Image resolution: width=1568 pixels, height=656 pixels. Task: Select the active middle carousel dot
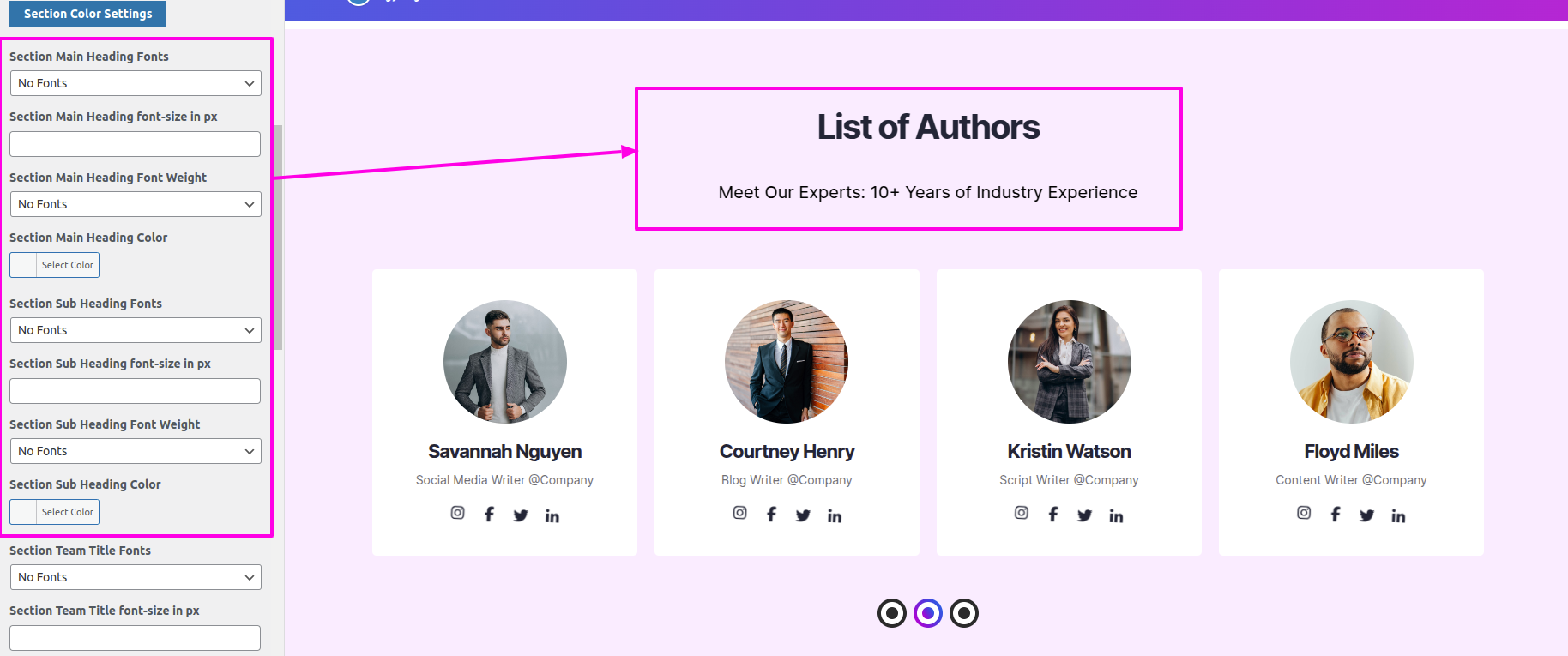pos(928,613)
